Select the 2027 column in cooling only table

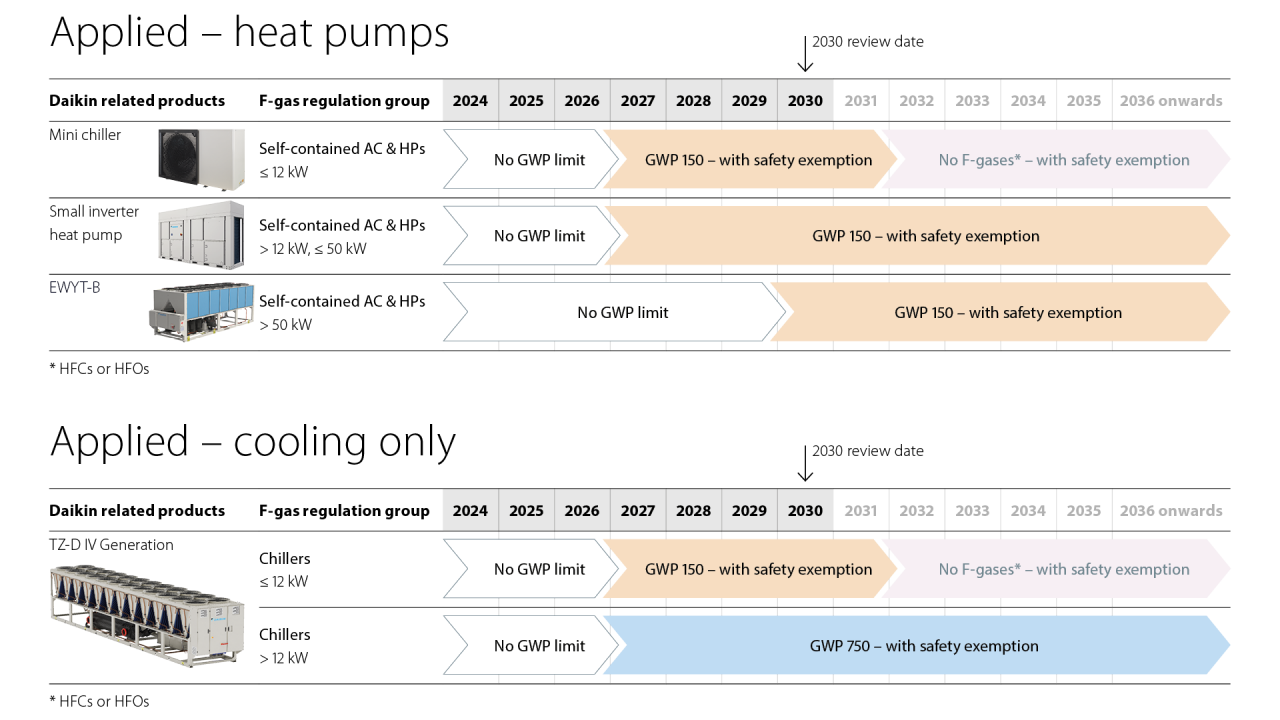pyautogui.click(x=637, y=511)
